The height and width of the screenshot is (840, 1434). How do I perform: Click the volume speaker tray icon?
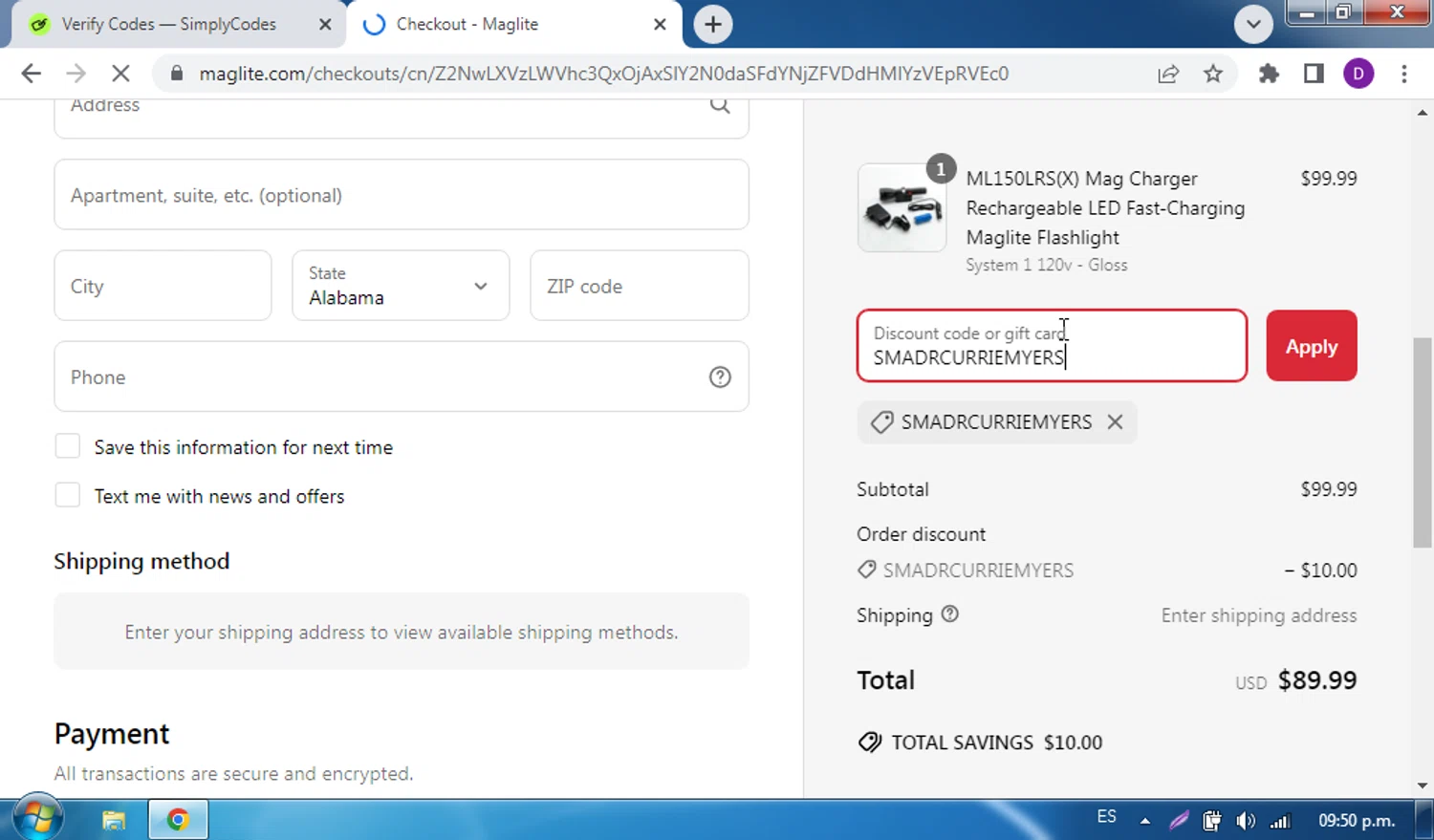tap(1246, 820)
